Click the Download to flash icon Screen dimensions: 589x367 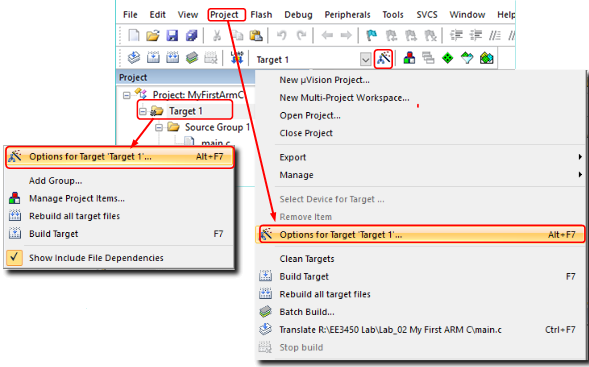click(237, 58)
